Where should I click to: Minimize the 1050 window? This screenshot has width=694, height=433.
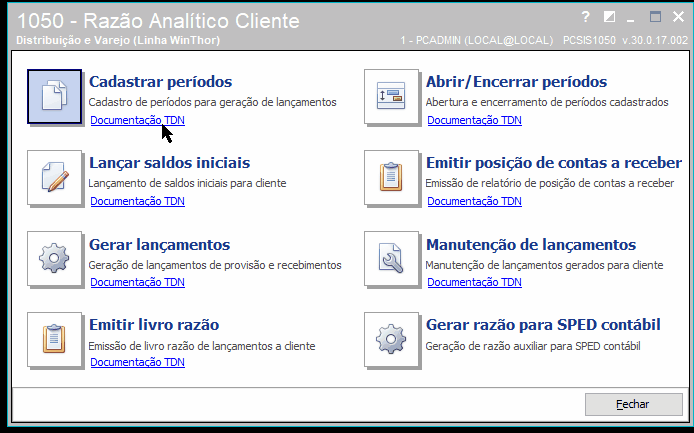click(x=631, y=20)
